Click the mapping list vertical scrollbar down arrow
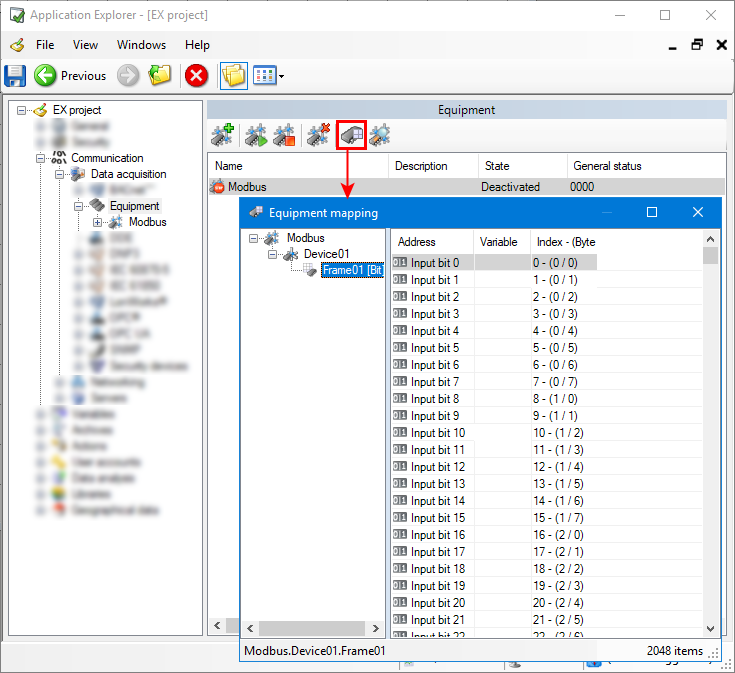The image size is (735, 673). [711, 628]
